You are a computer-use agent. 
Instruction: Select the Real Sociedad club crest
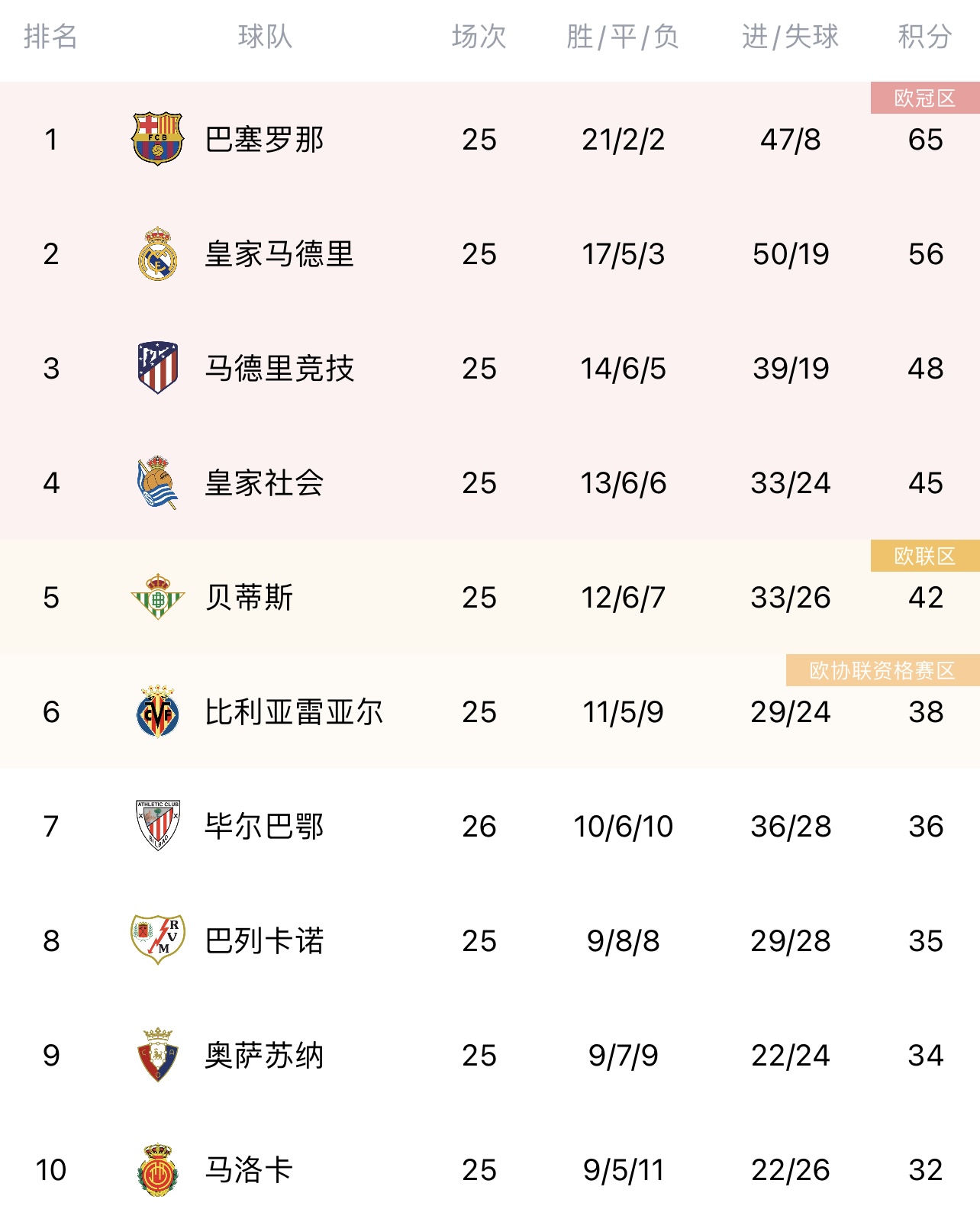click(157, 482)
